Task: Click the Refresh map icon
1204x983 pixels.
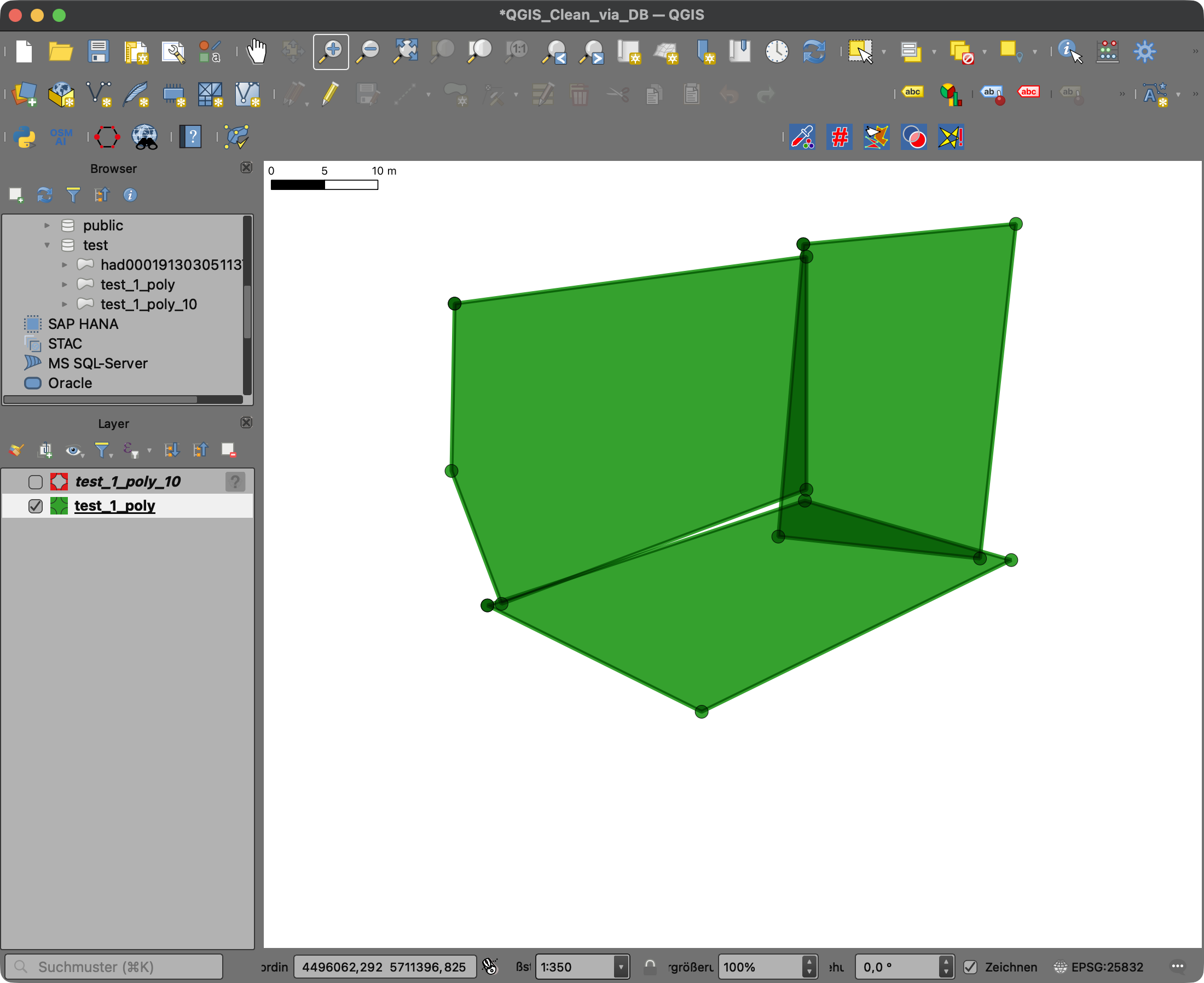Action: 814,51
